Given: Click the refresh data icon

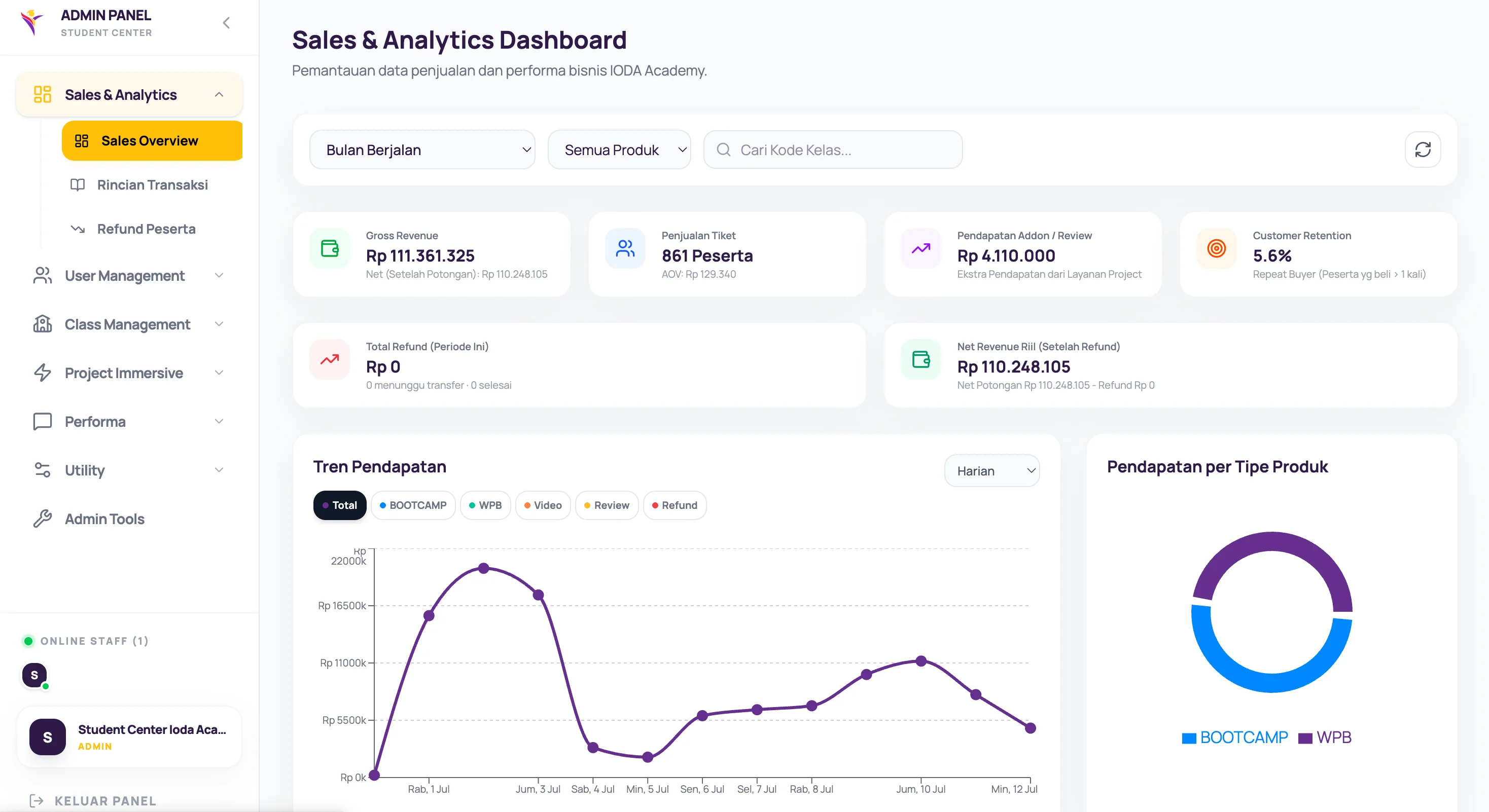Looking at the screenshot, I should click(1423, 150).
